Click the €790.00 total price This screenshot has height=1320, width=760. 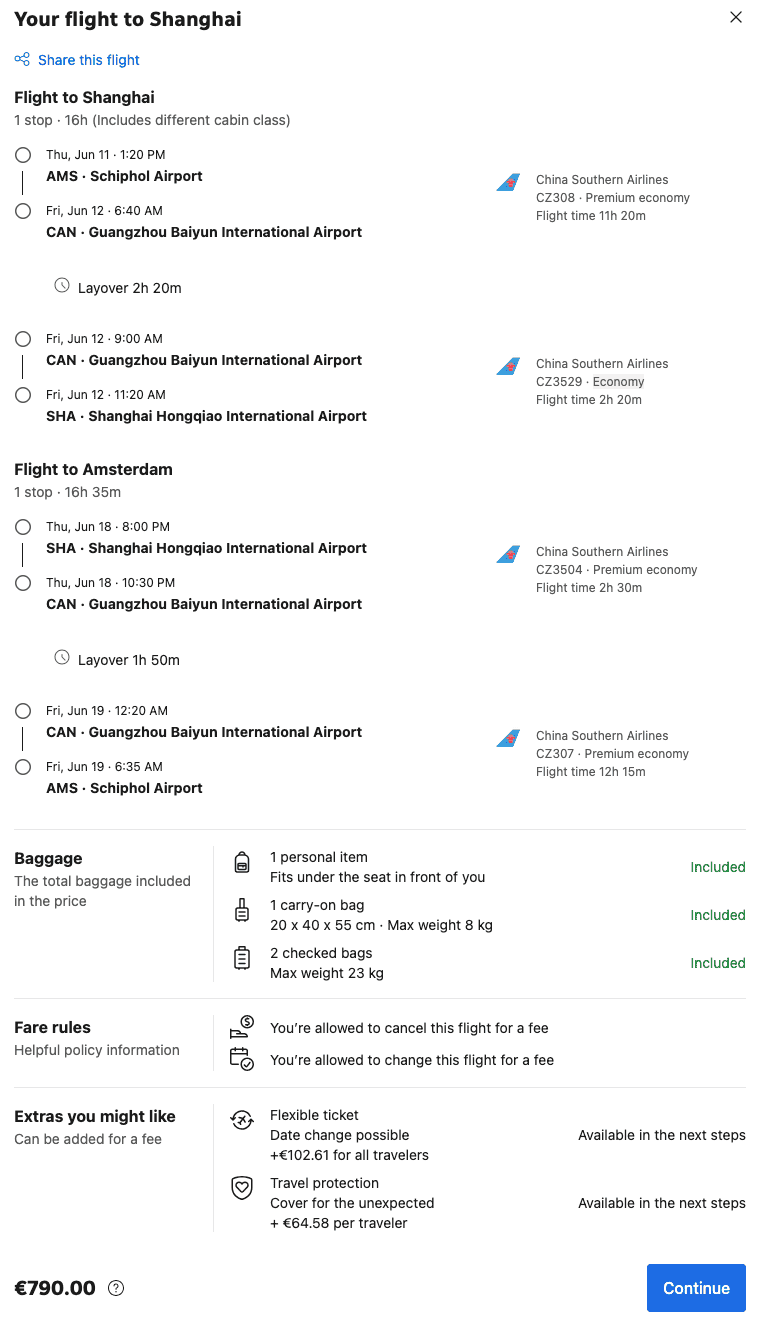coord(55,1288)
